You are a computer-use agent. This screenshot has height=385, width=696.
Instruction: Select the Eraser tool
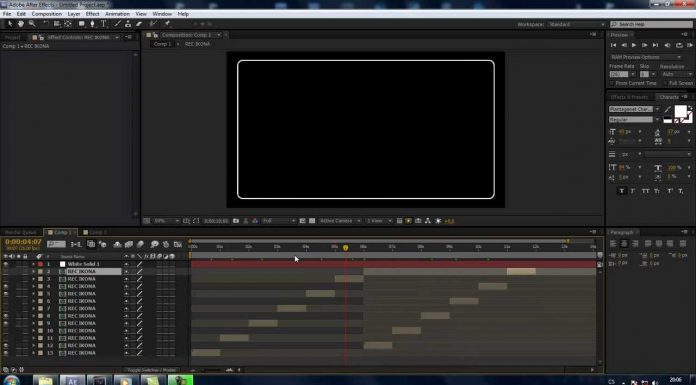(x=139, y=24)
